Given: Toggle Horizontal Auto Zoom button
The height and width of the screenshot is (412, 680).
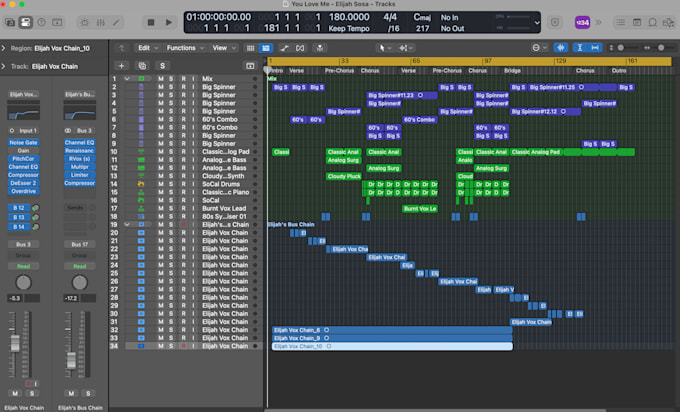Looking at the screenshot, I should click(x=595, y=48).
